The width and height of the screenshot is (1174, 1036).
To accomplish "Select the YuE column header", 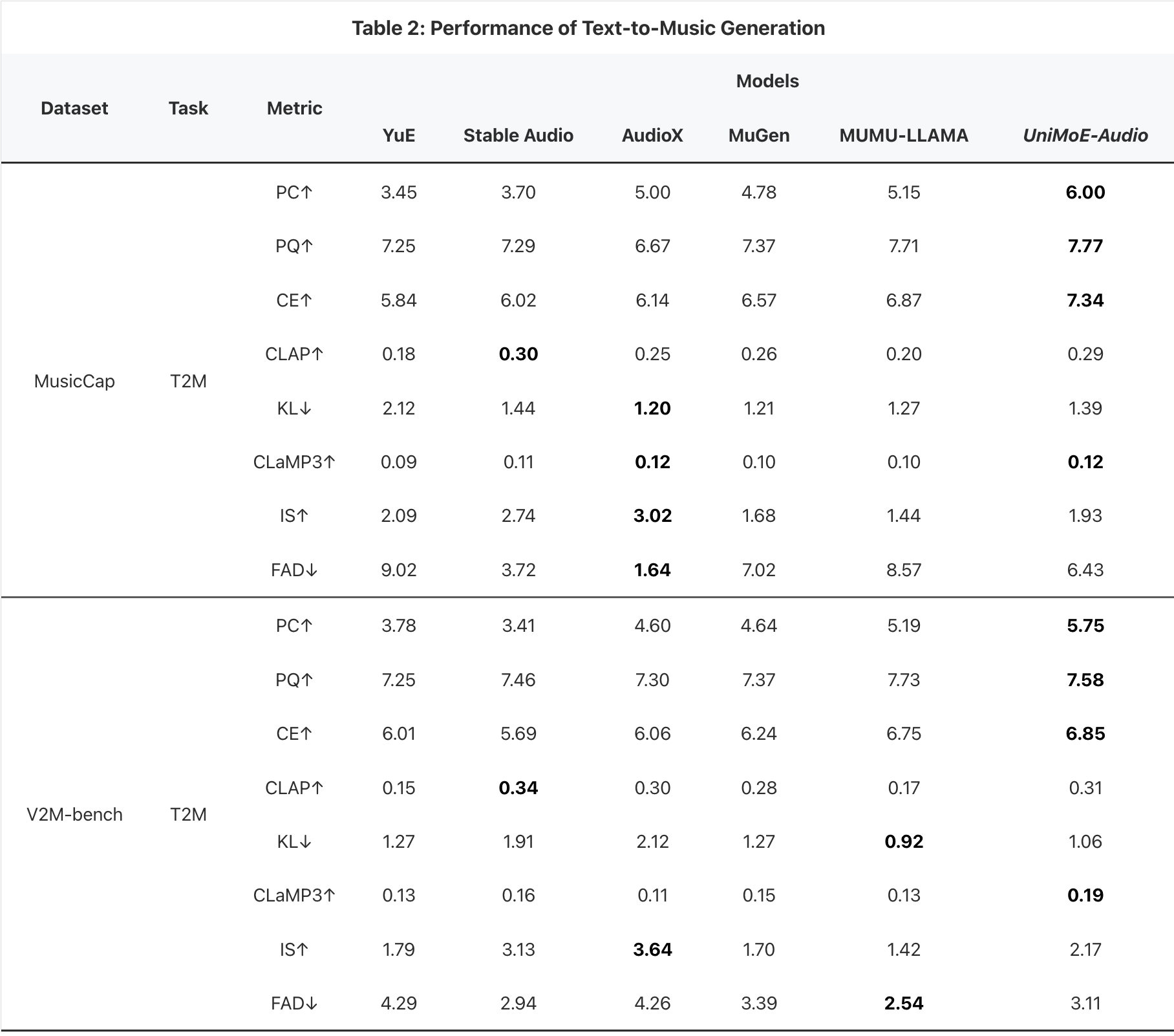I will 399,135.
